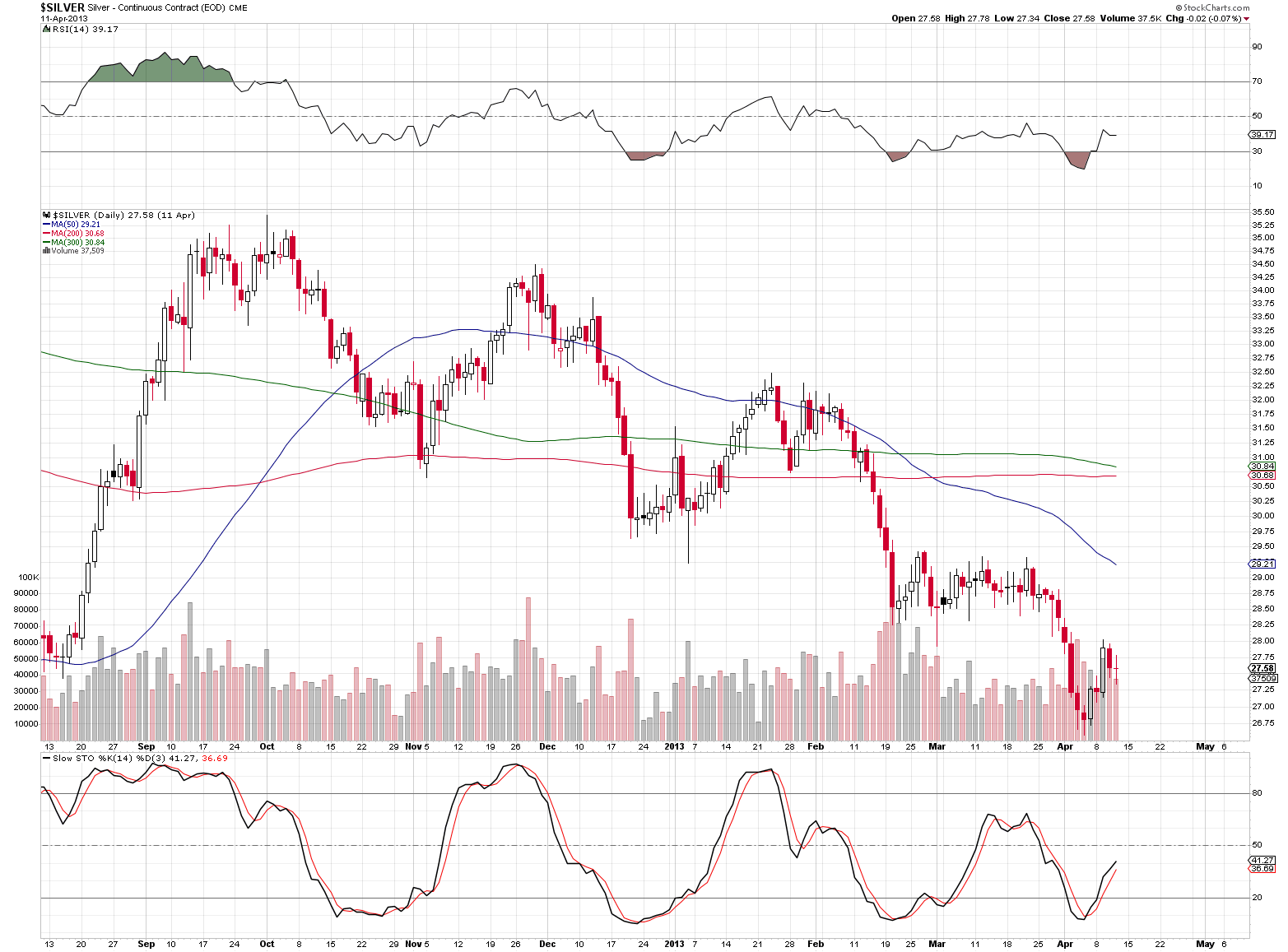The height and width of the screenshot is (952, 1288).
Task: Click the red MA(200) legend line
Action: 46,234
